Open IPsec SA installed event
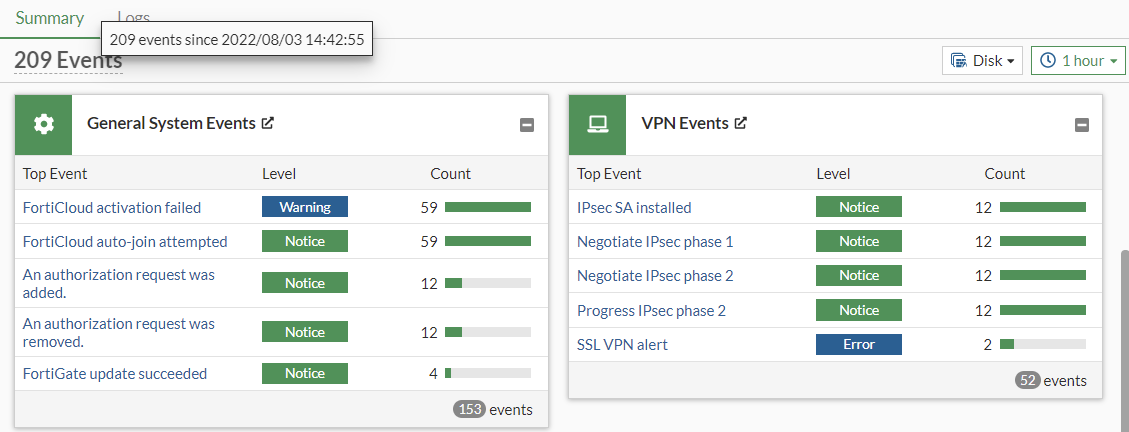 pyautogui.click(x=634, y=207)
